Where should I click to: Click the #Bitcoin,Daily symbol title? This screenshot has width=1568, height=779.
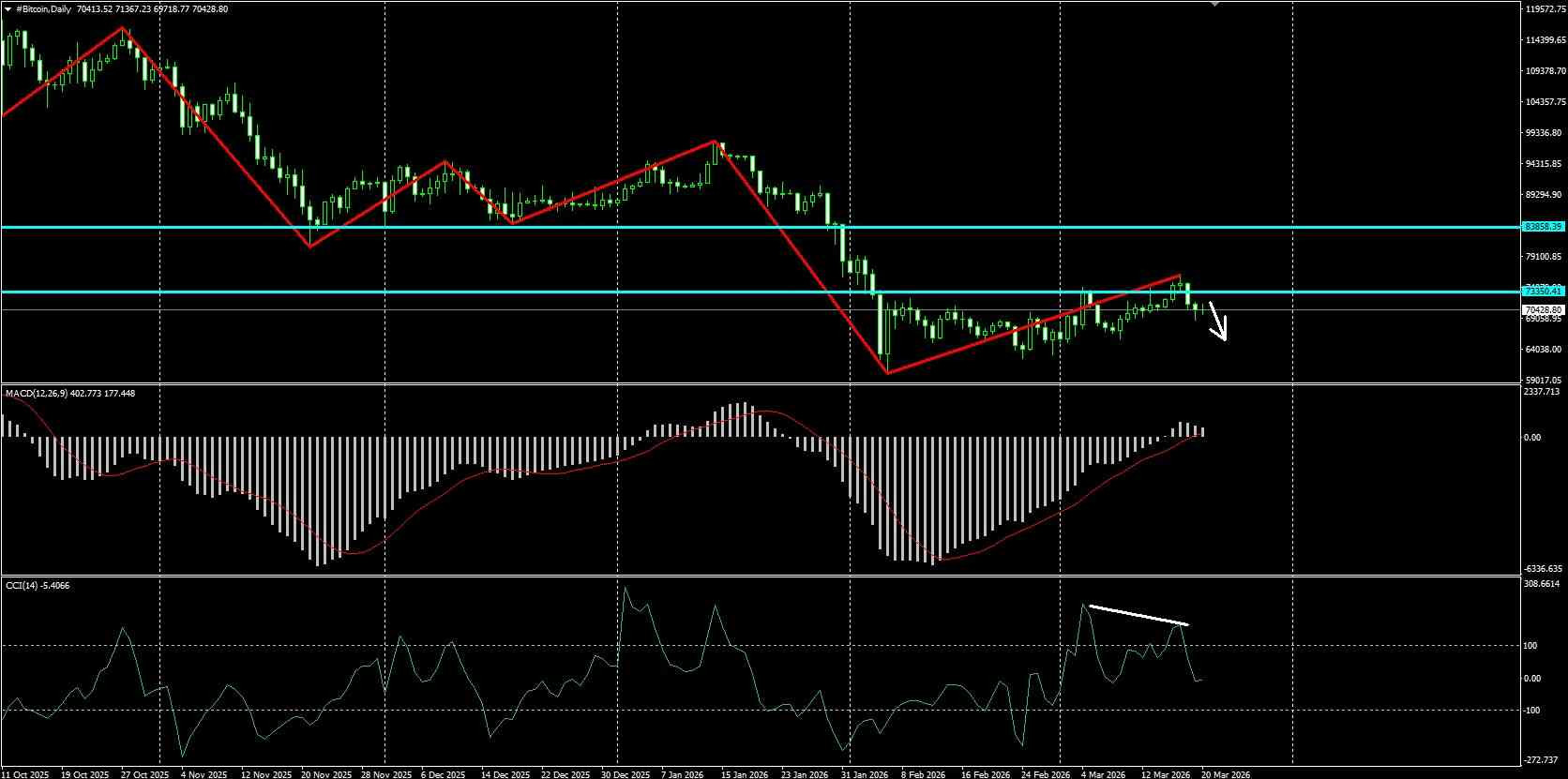[x=43, y=9]
